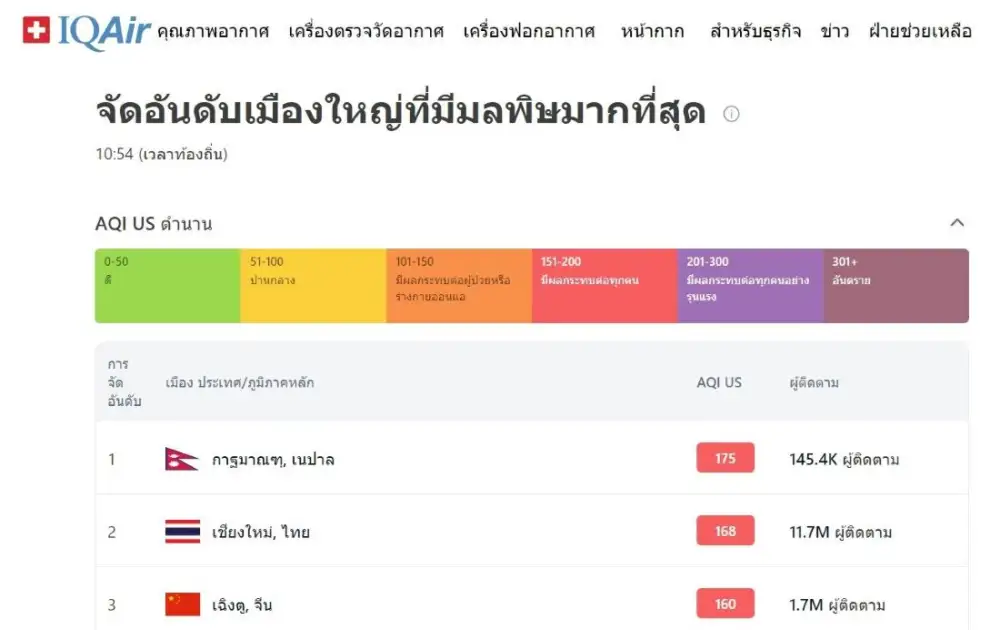Open the เครื่องฟอกอากาศ menu
Image resolution: width=1000 pixels, height=630 pixels.
pos(529,31)
